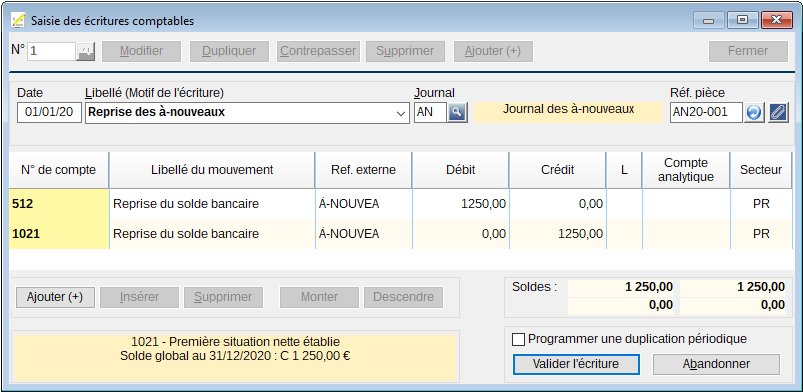Click the account info panel for 1021
Image resolution: width=803 pixels, height=392 pixels.
[x=235, y=356]
